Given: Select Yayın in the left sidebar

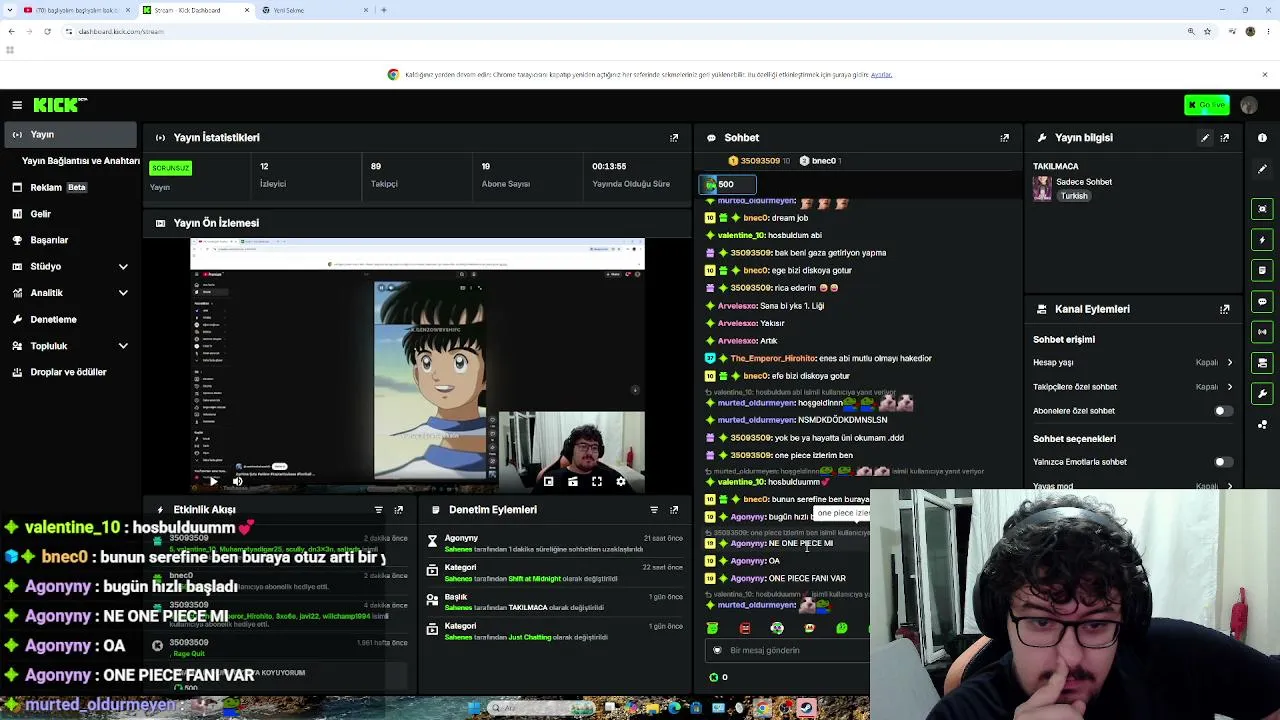Looking at the screenshot, I should (68, 135).
